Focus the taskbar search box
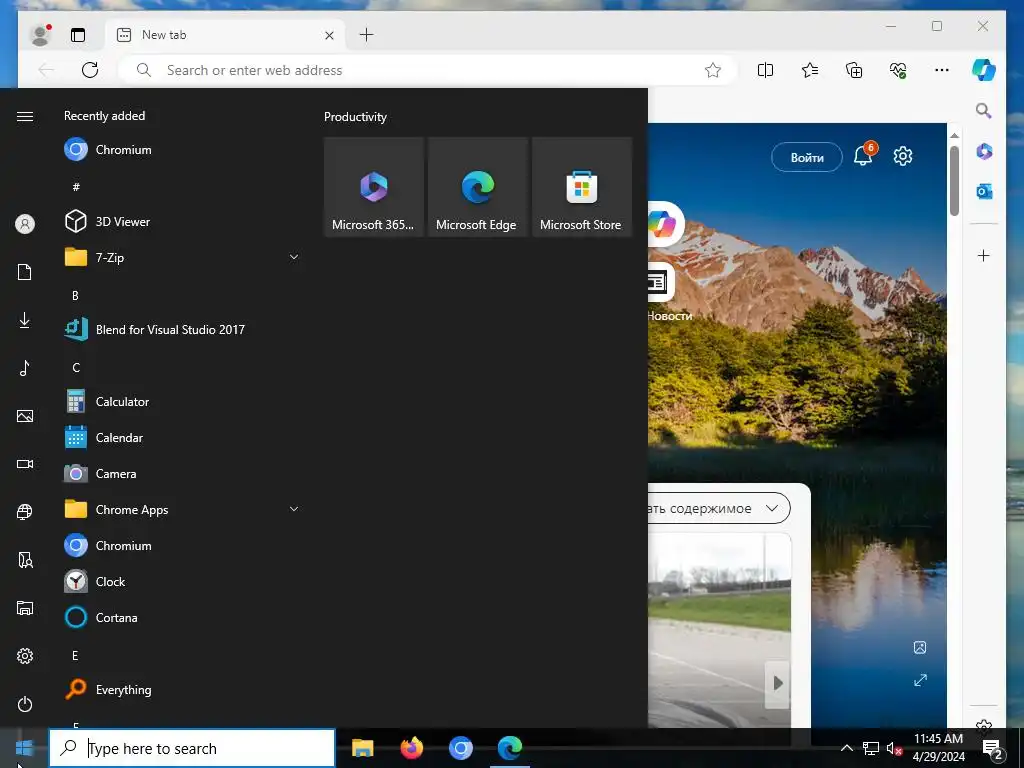Viewport: 1024px width, 768px height. pyautogui.click(x=192, y=748)
